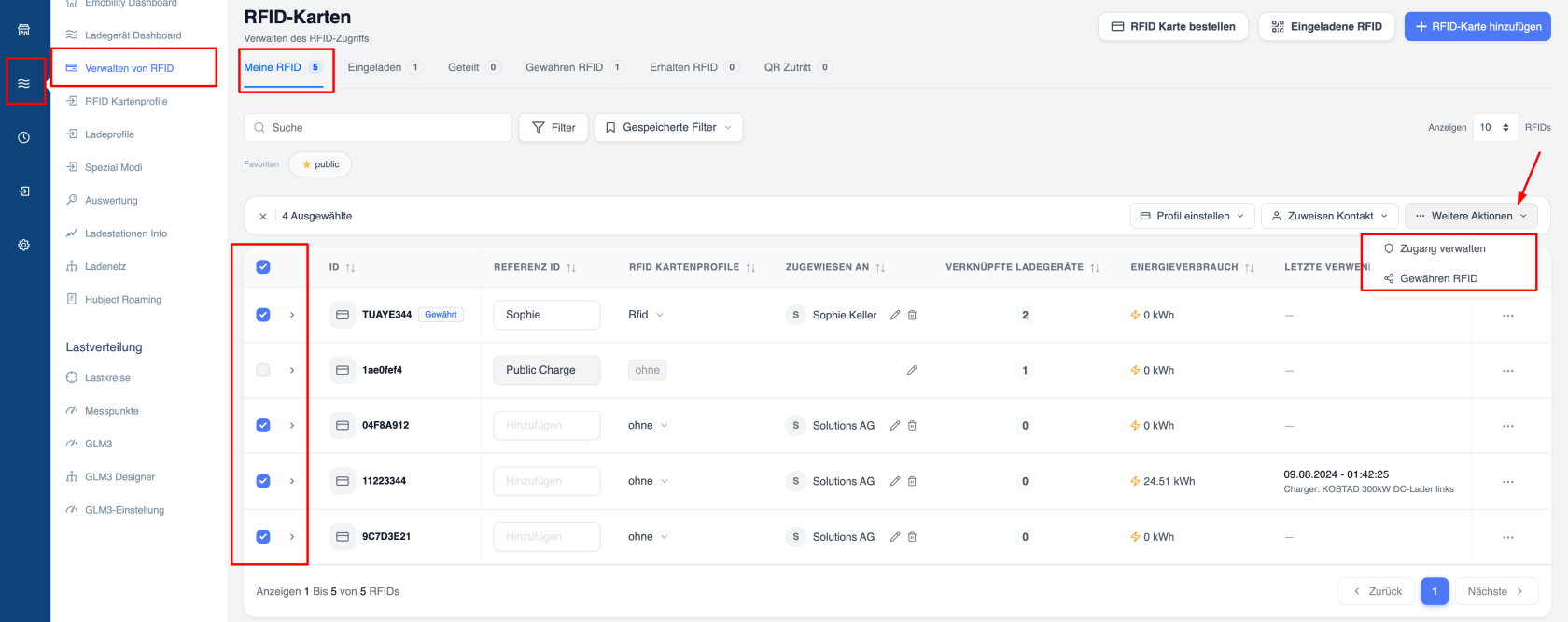Expand the 04F8A912 row chevron
This screenshot has height=622, width=1568.
[292, 425]
